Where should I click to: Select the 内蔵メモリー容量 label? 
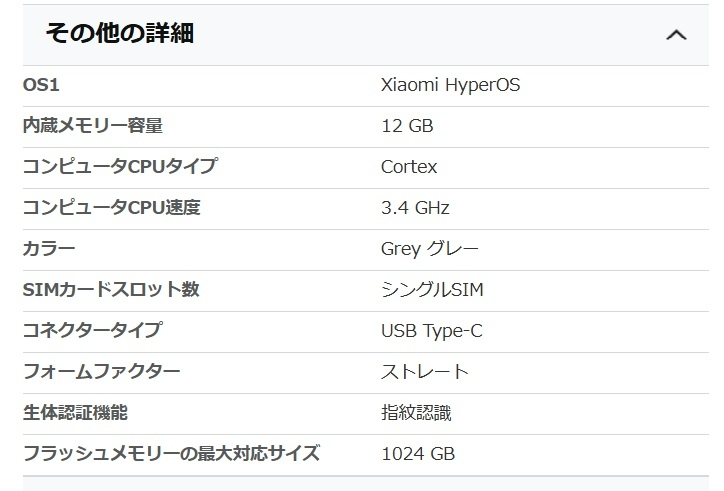coord(93,126)
